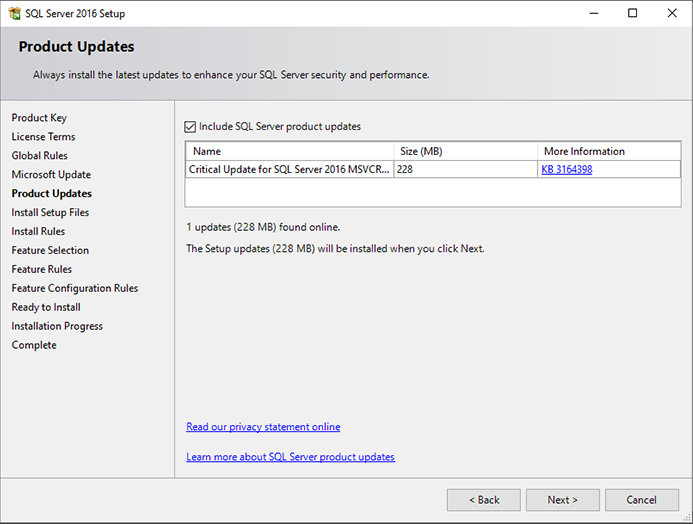
Task: Open Read our privacy statement online
Action: tap(263, 427)
